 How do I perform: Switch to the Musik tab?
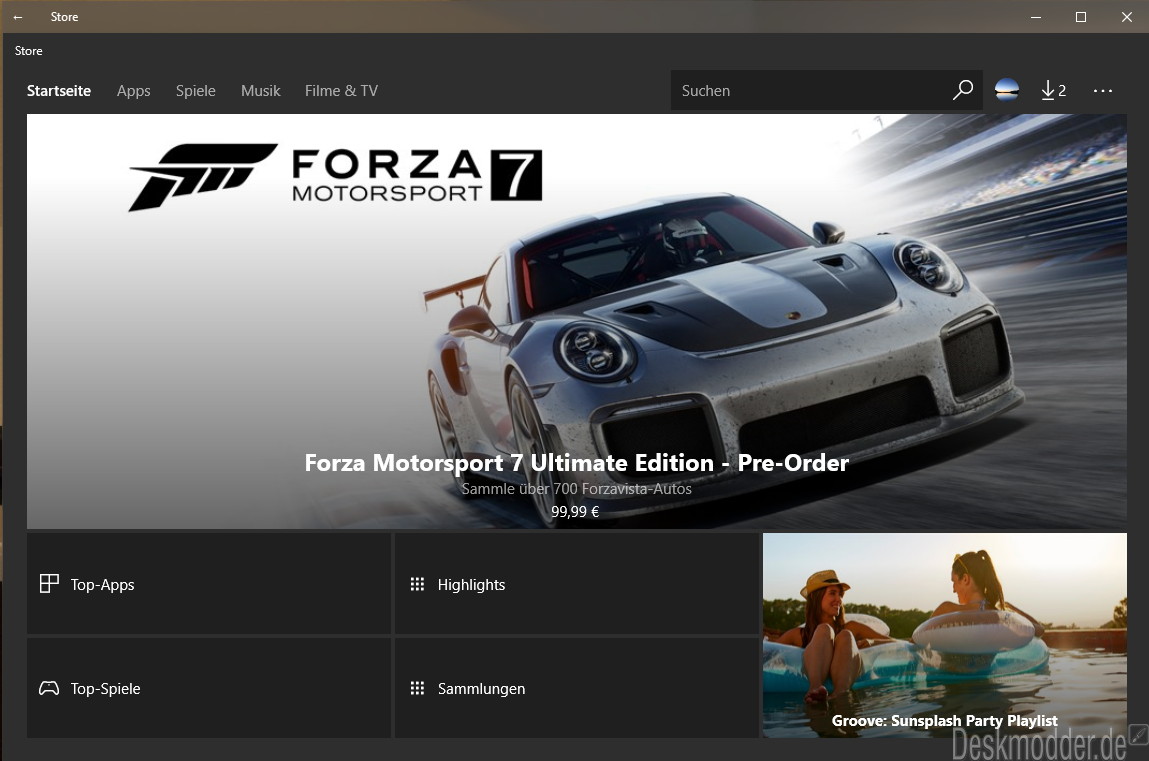(x=261, y=91)
